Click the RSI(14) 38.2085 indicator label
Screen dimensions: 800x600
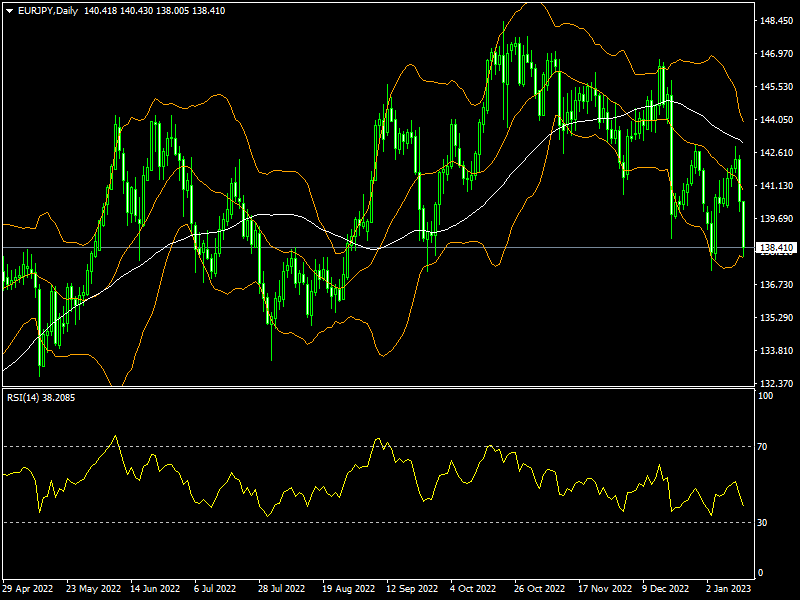tap(41, 397)
